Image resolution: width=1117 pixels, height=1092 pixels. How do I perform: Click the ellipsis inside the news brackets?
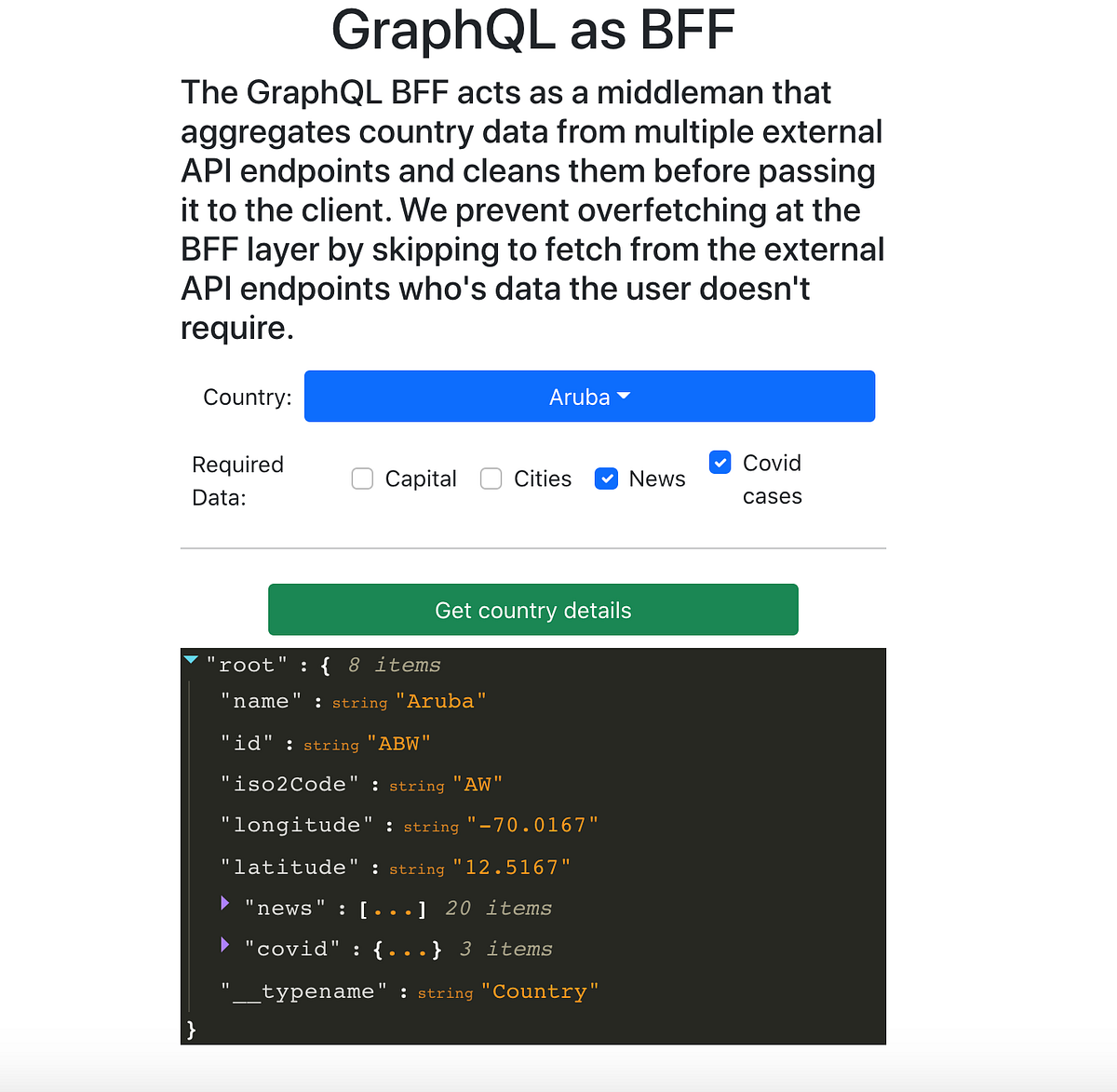391,907
